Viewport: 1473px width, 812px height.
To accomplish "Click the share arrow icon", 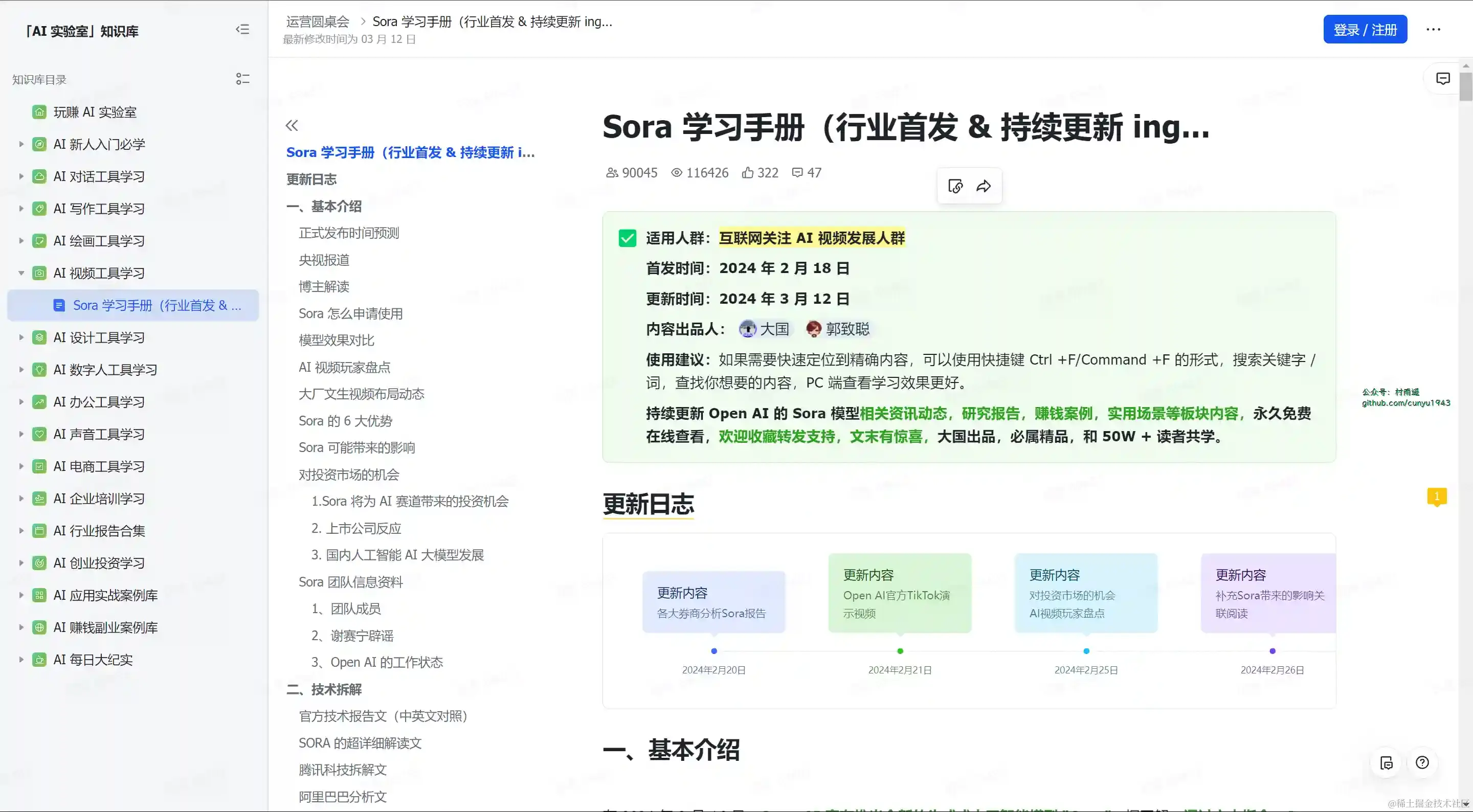I will tap(984, 186).
